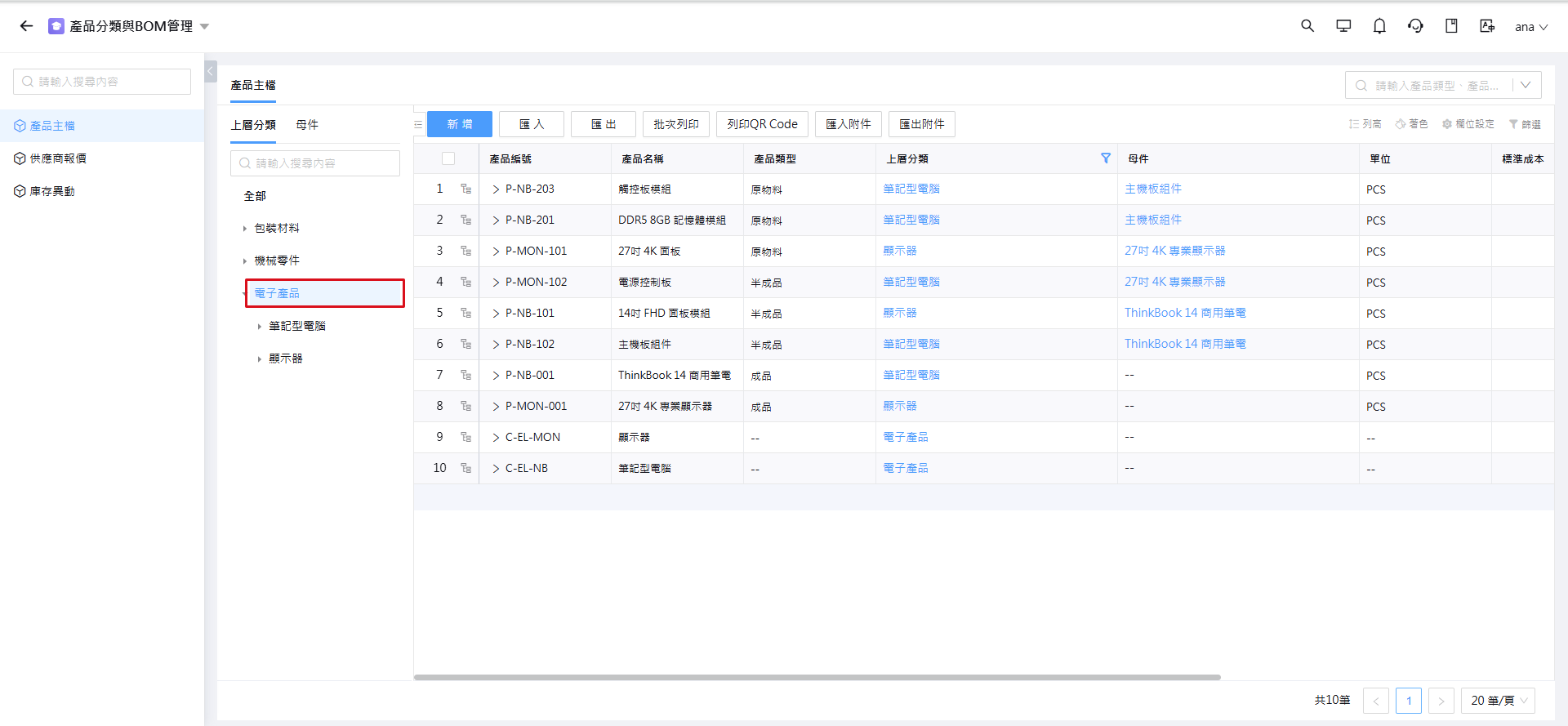Open the 產品分類與BOM管理 app dropdown arrow
The image size is (1568, 726).
point(204,27)
